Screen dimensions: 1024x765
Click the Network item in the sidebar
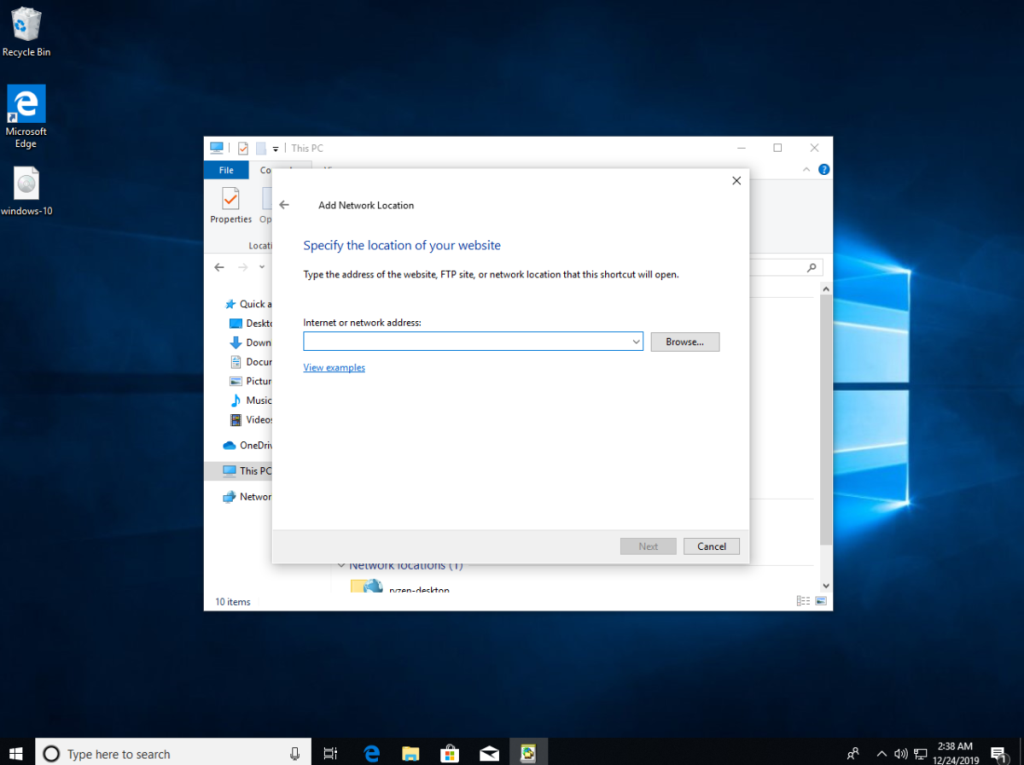(x=250, y=496)
